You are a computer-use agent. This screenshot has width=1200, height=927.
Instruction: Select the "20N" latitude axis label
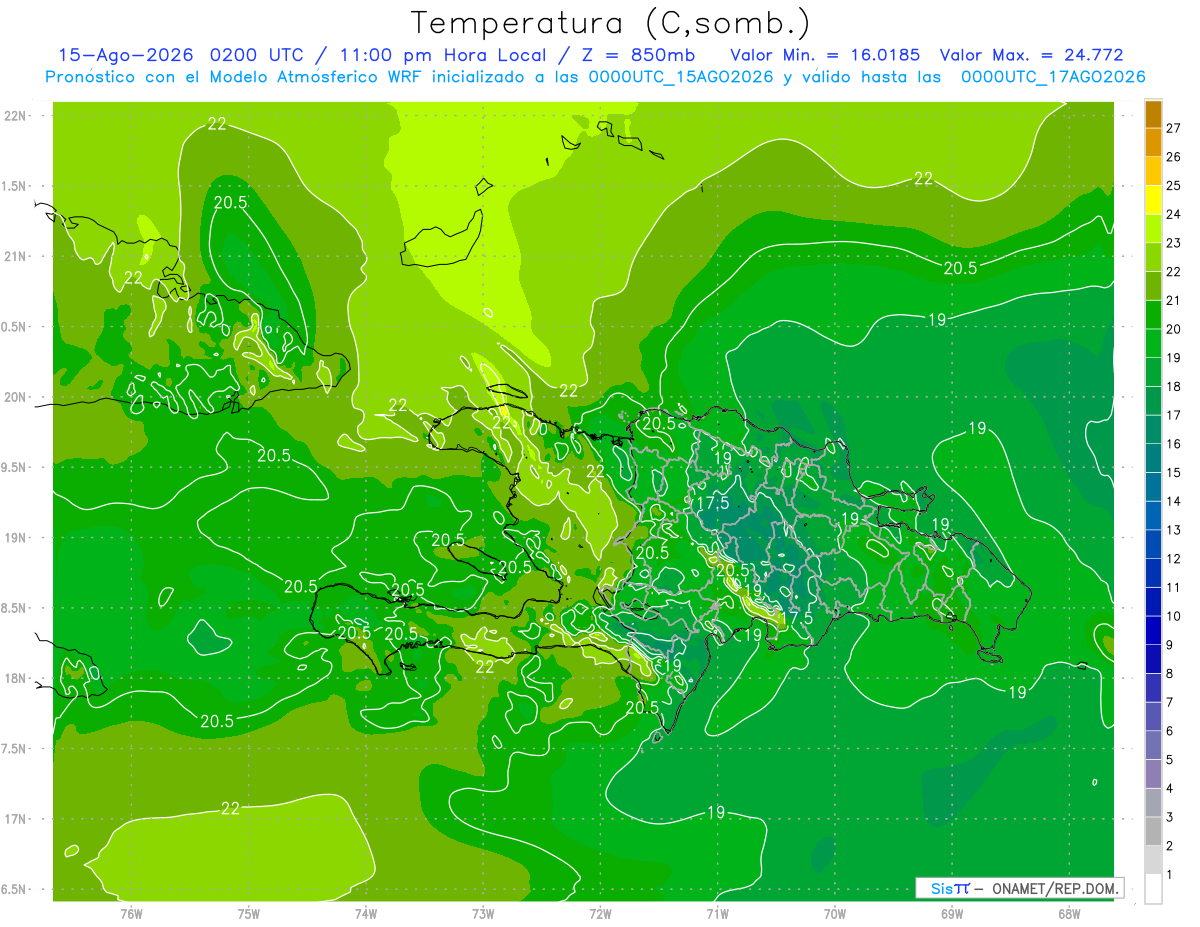[x=16, y=397]
